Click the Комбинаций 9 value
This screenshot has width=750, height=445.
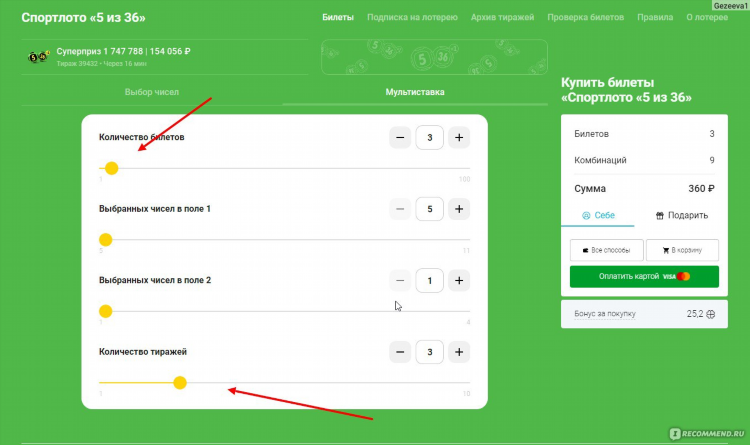coord(712,160)
